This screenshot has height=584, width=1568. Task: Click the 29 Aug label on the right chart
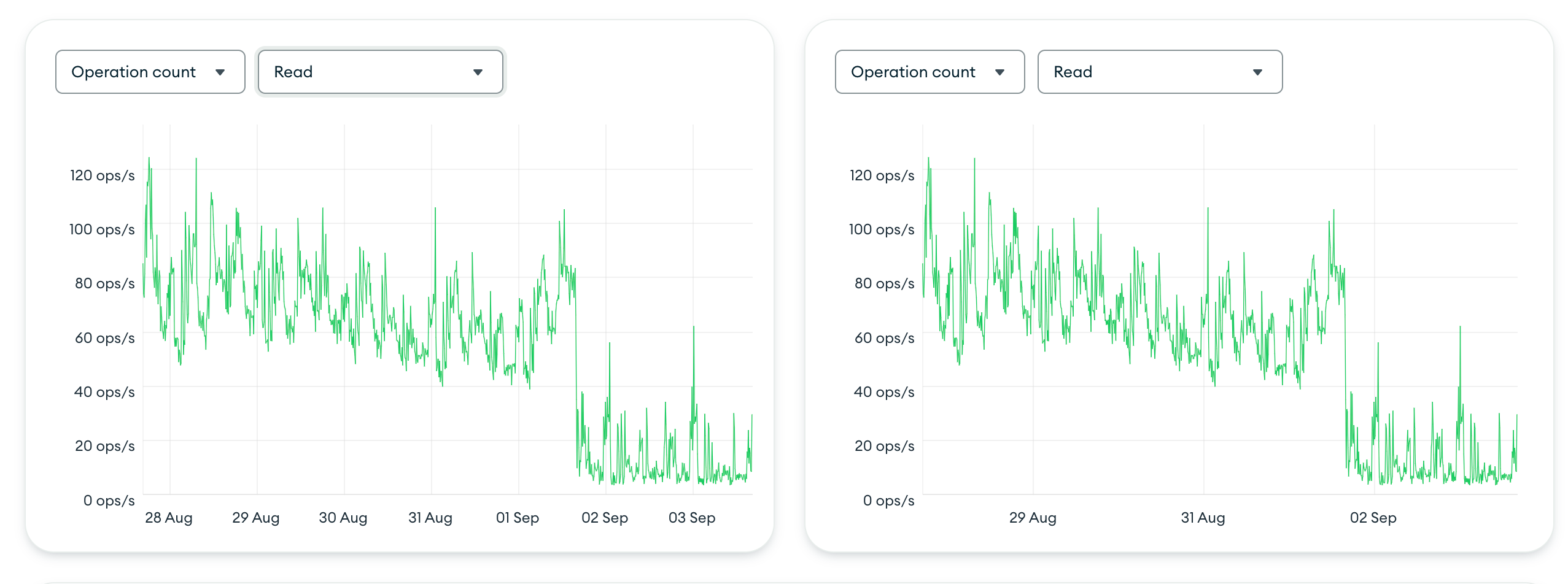point(1033,518)
